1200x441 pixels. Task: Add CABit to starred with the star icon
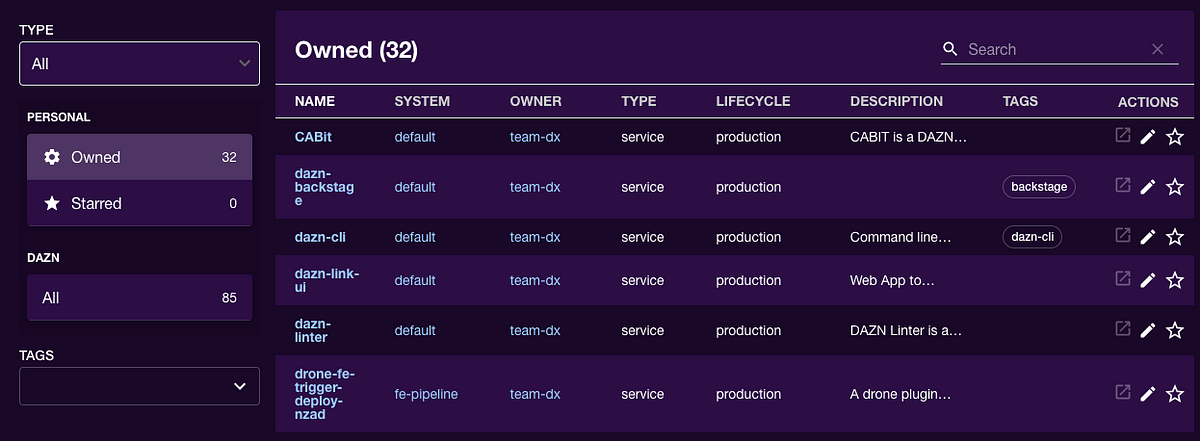click(1174, 137)
